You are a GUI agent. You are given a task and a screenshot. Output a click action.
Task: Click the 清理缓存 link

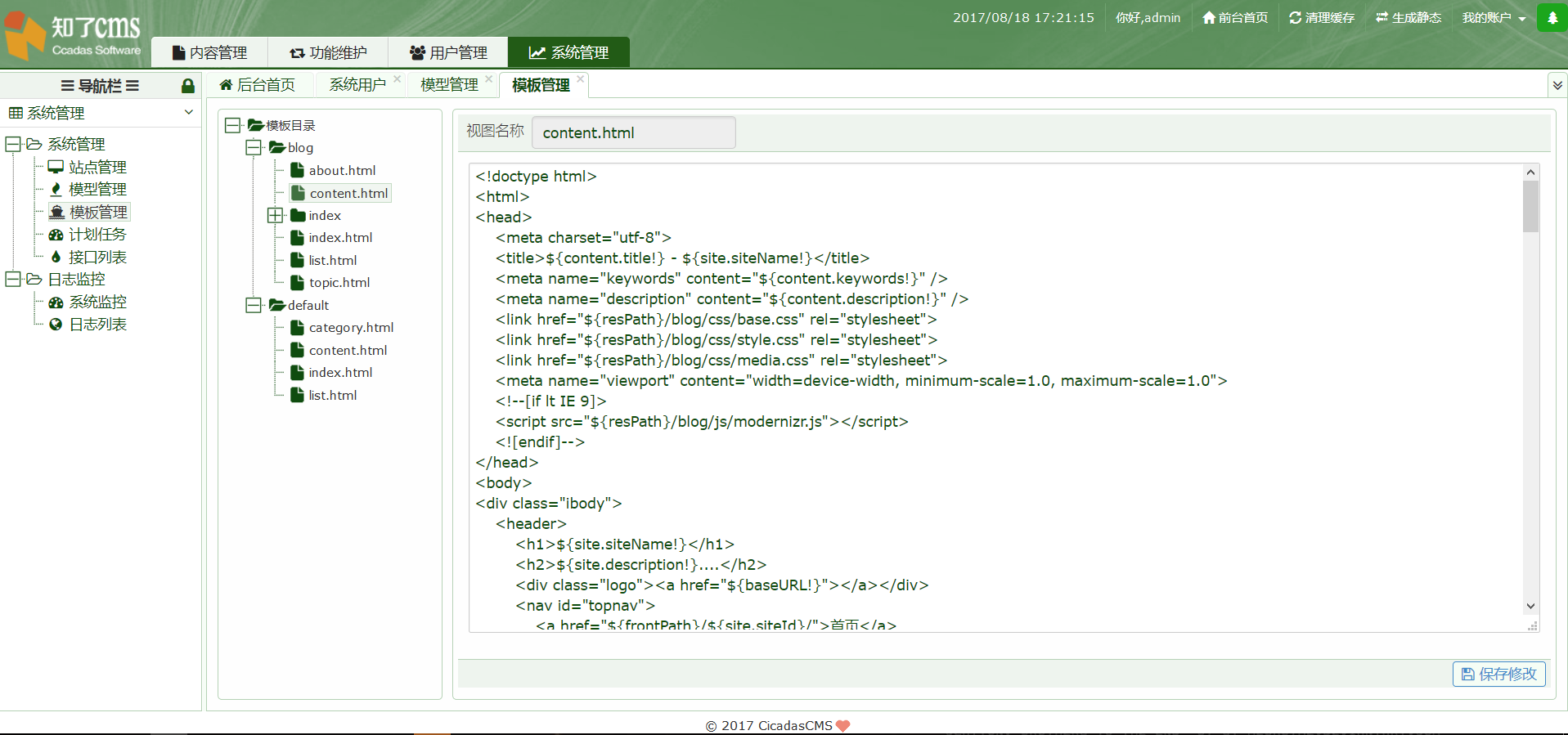[1322, 18]
